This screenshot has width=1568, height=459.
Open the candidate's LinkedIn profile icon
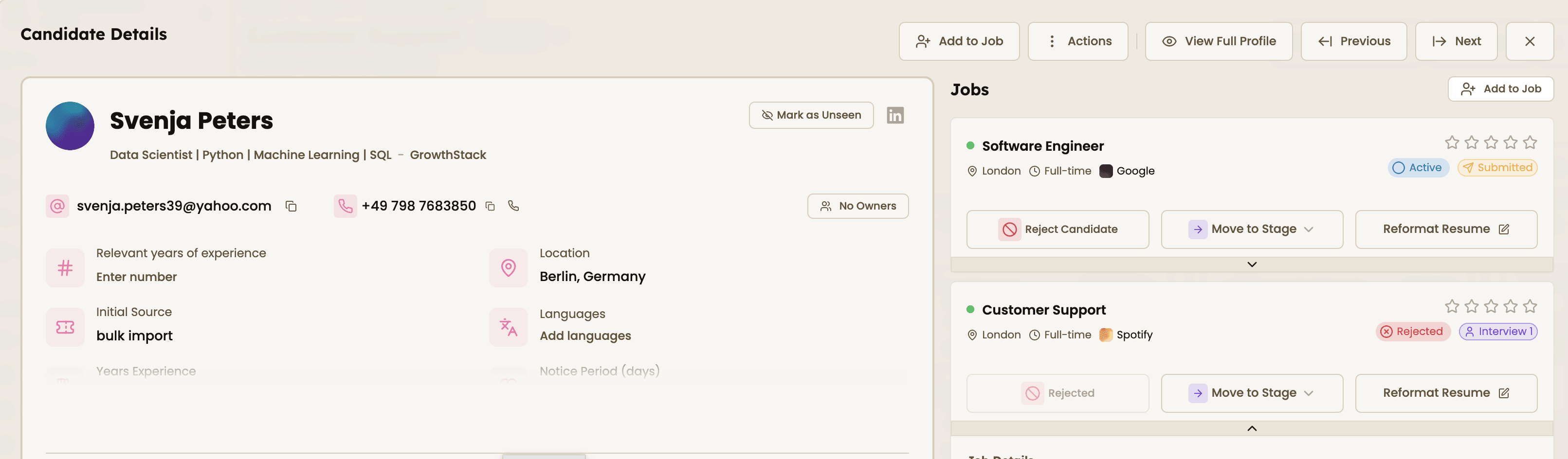[x=895, y=115]
